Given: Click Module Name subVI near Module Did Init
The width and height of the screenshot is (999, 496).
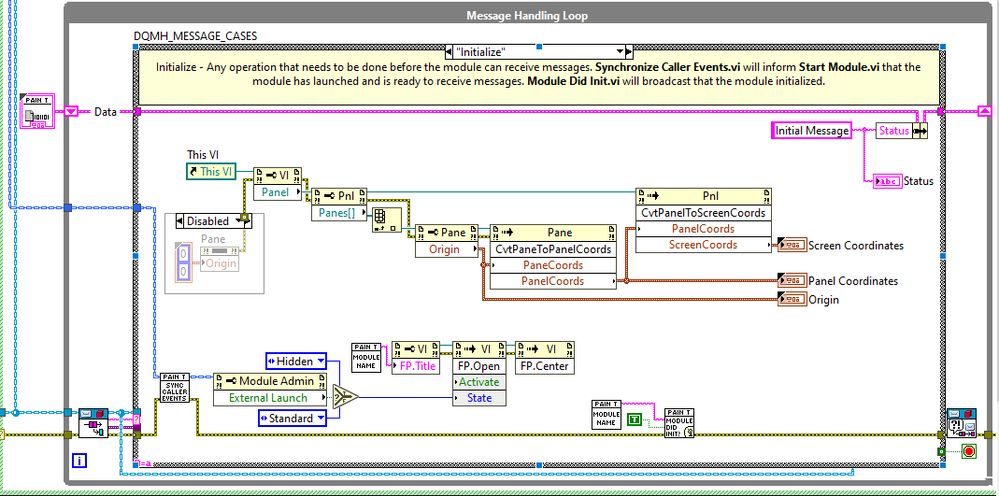Looking at the screenshot, I should [606, 415].
